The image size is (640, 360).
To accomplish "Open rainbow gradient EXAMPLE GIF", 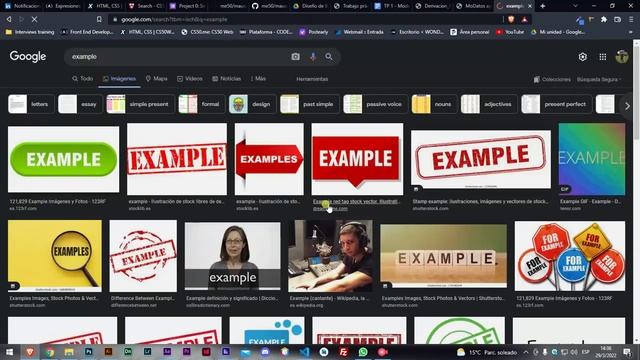I will (592, 159).
